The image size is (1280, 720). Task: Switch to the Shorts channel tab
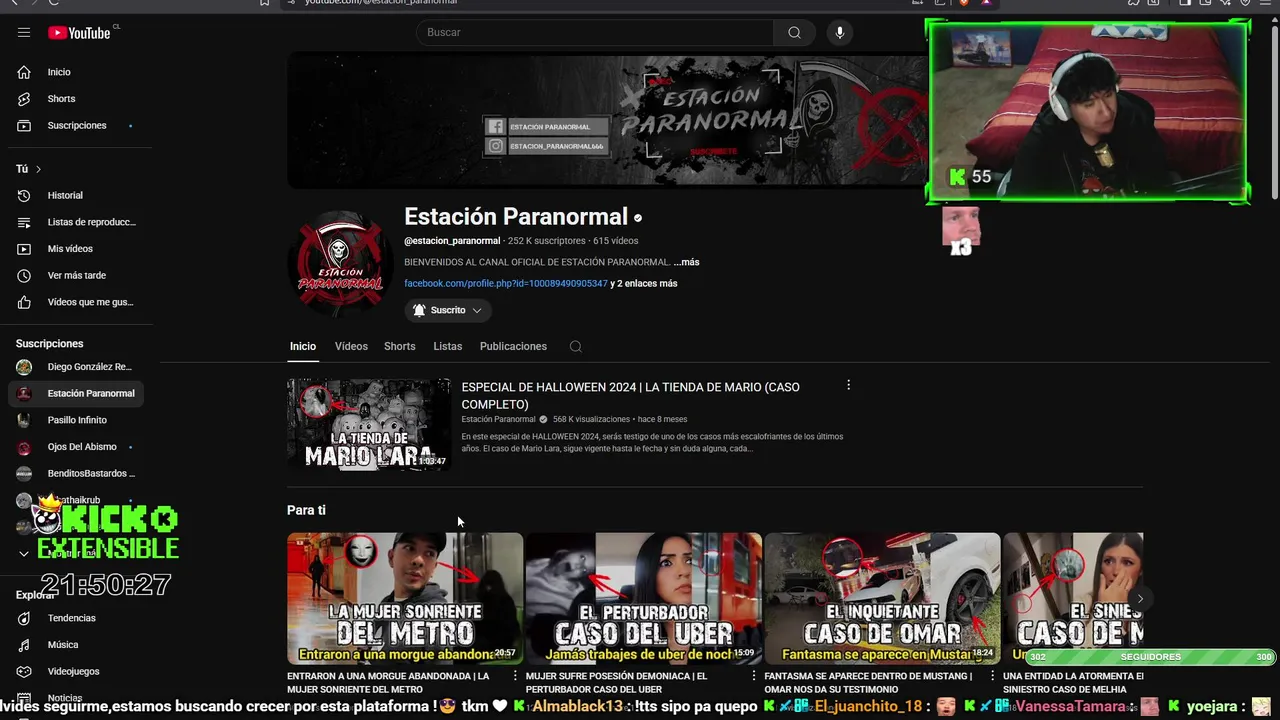click(x=399, y=346)
